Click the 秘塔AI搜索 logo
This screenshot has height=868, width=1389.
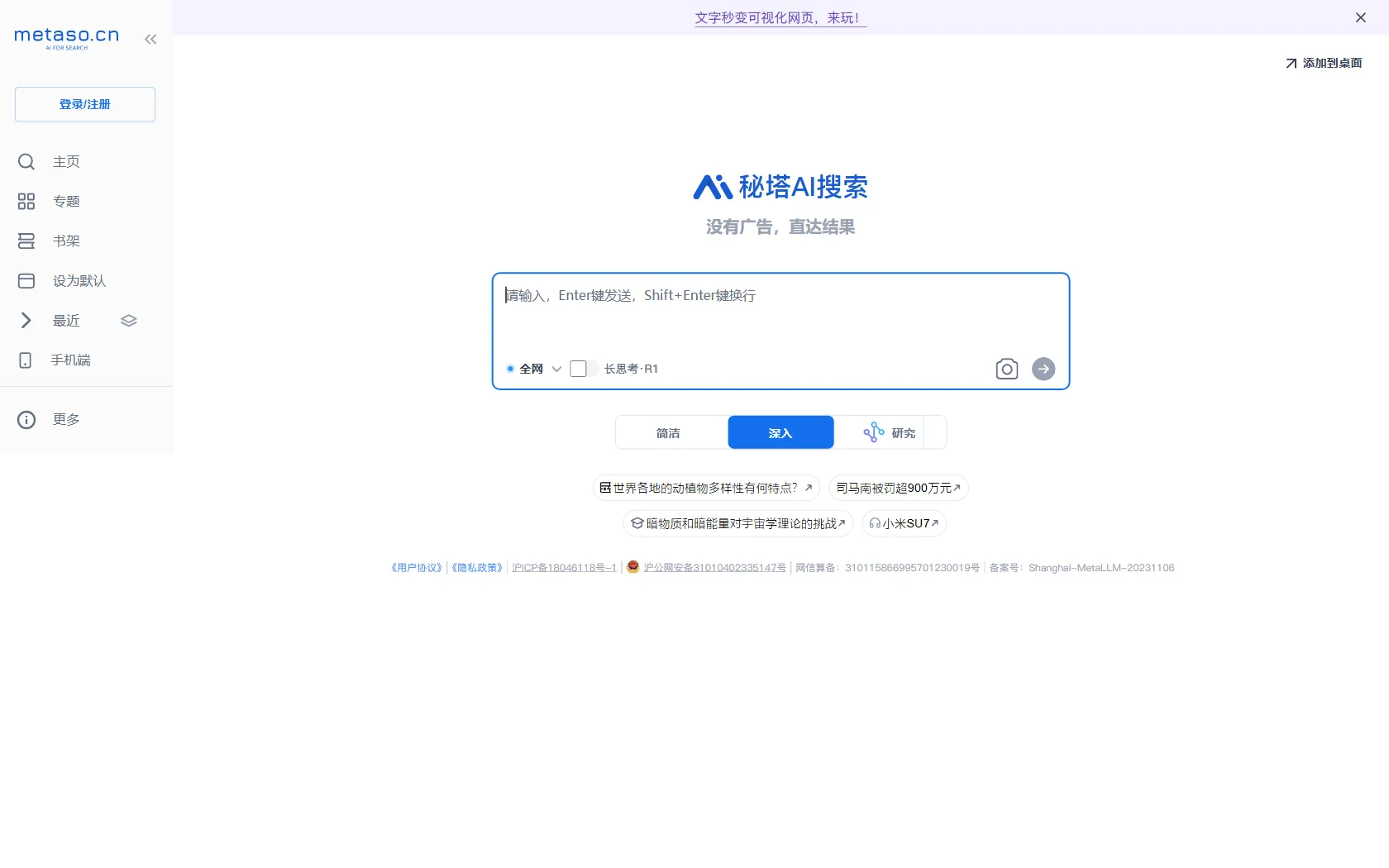click(780, 187)
